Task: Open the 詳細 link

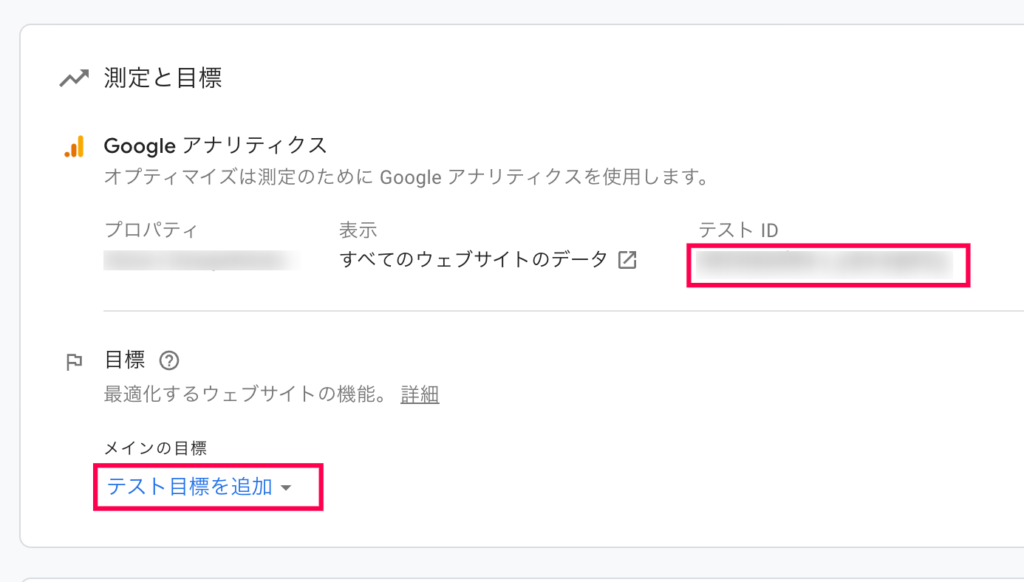Action: (x=420, y=395)
